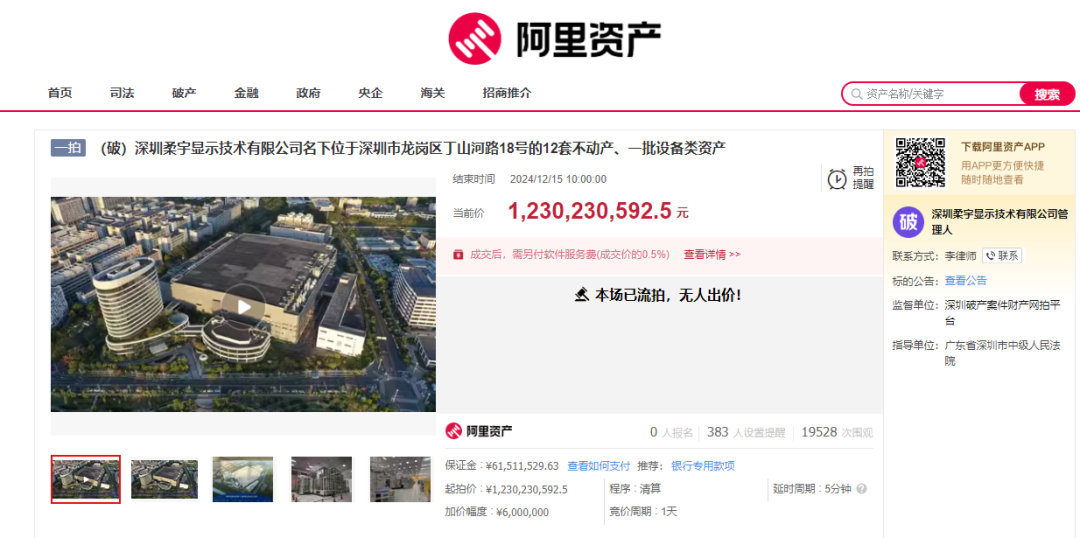This screenshot has height=538, width=1080.
Task: Click the 结束时间 2024/12/15 10:00:00 value
Action: (558, 179)
